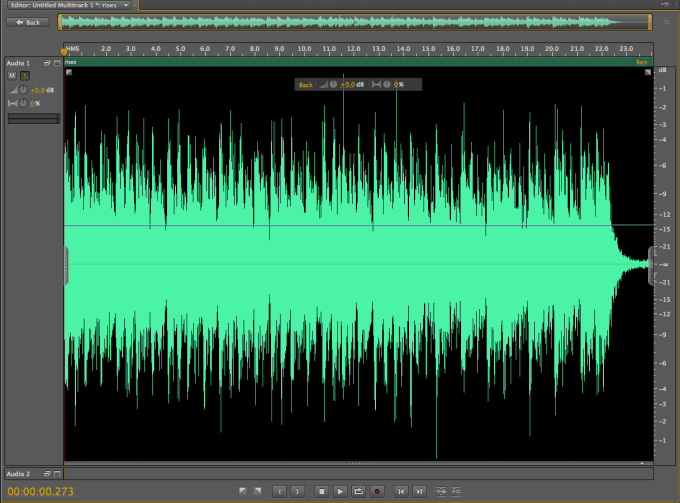680x503 pixels.
Task: Click the 'rises' clip name label
Action: click(x=71, y=62)
